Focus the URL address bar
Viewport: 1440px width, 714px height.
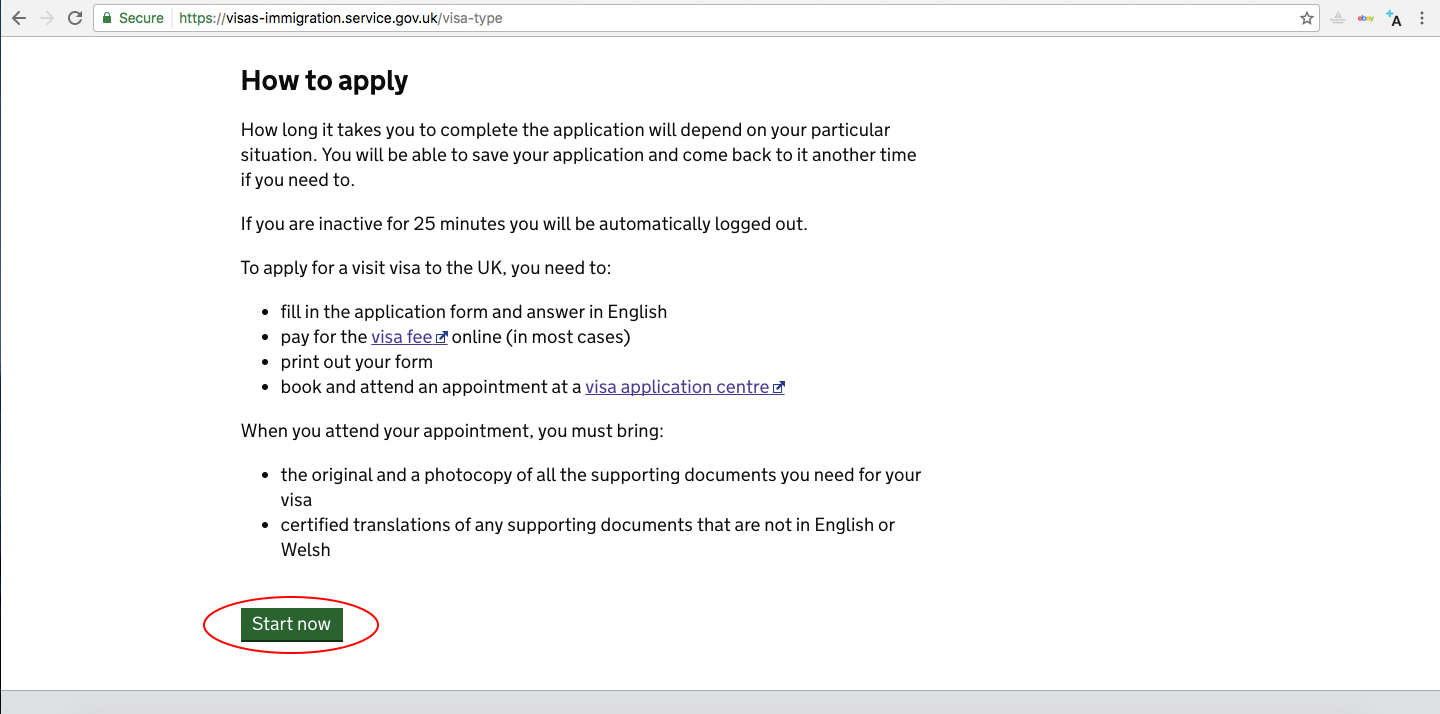point(700,18)
